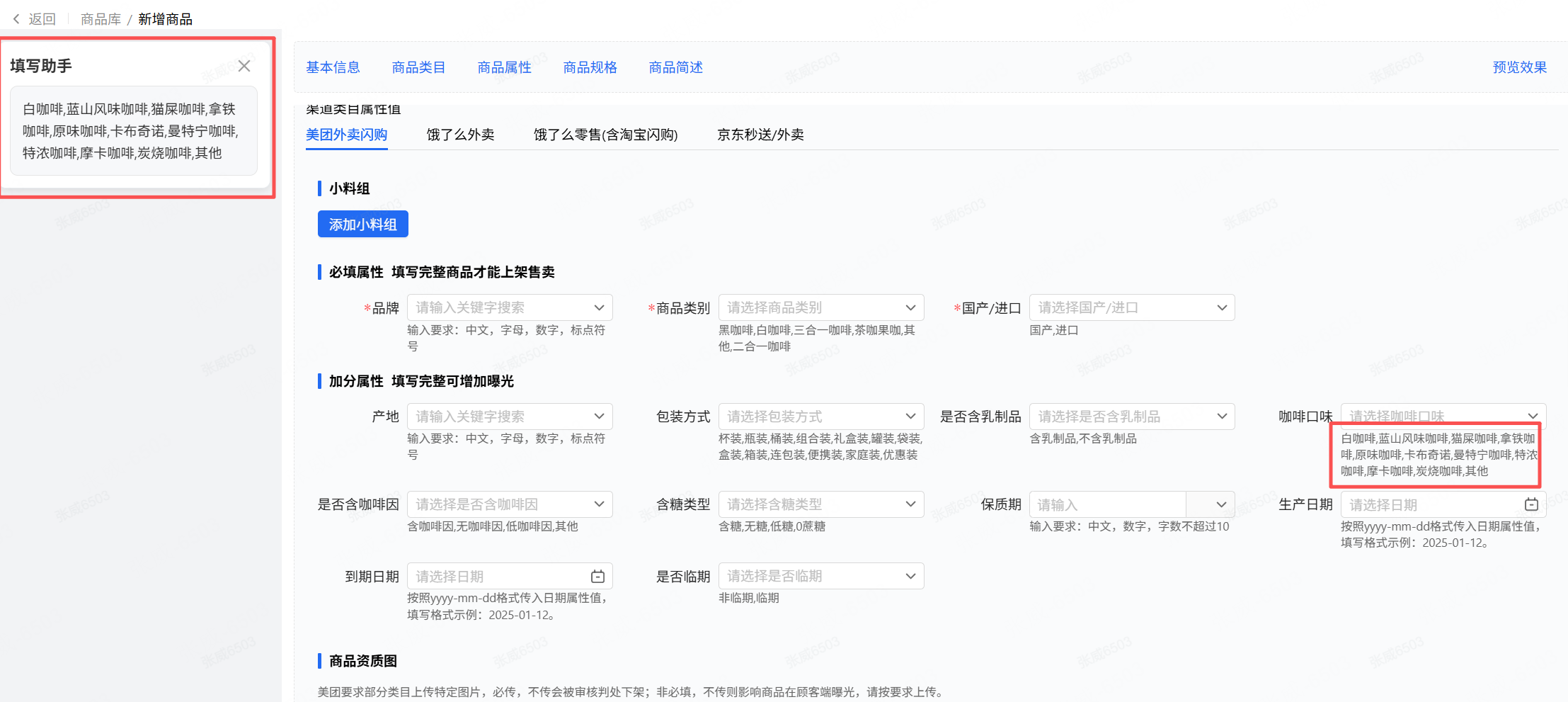Image resolution: width=1568 pixels, height=702 pixels.
Task: Click the 到期日期 date field
Action: pyautogui.click(x=510, y=576)
